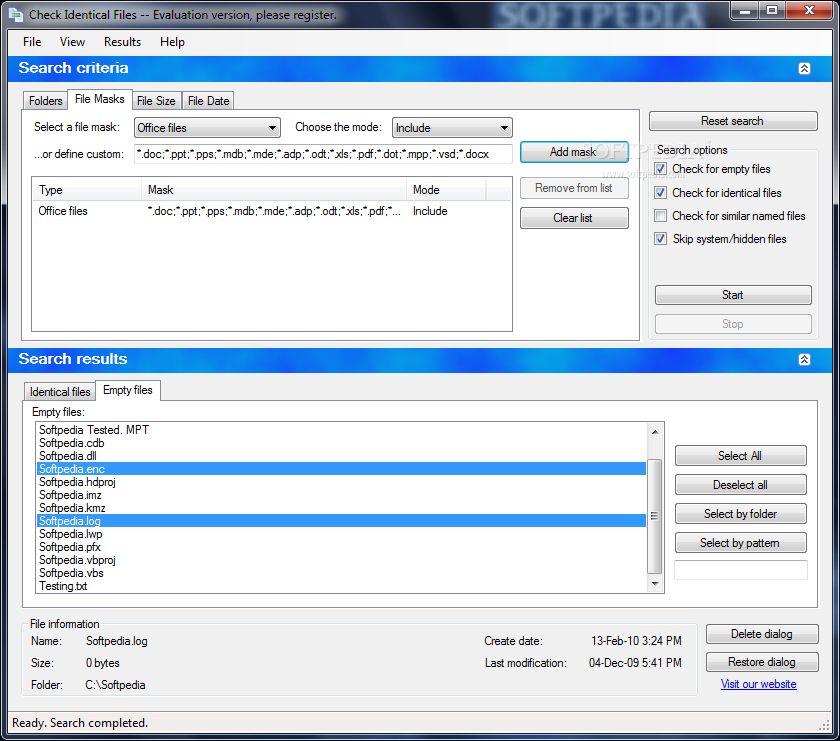Viewport: 840px width, 741px height.
Task: Open the Restore dialog
Action: pos(762,662)
